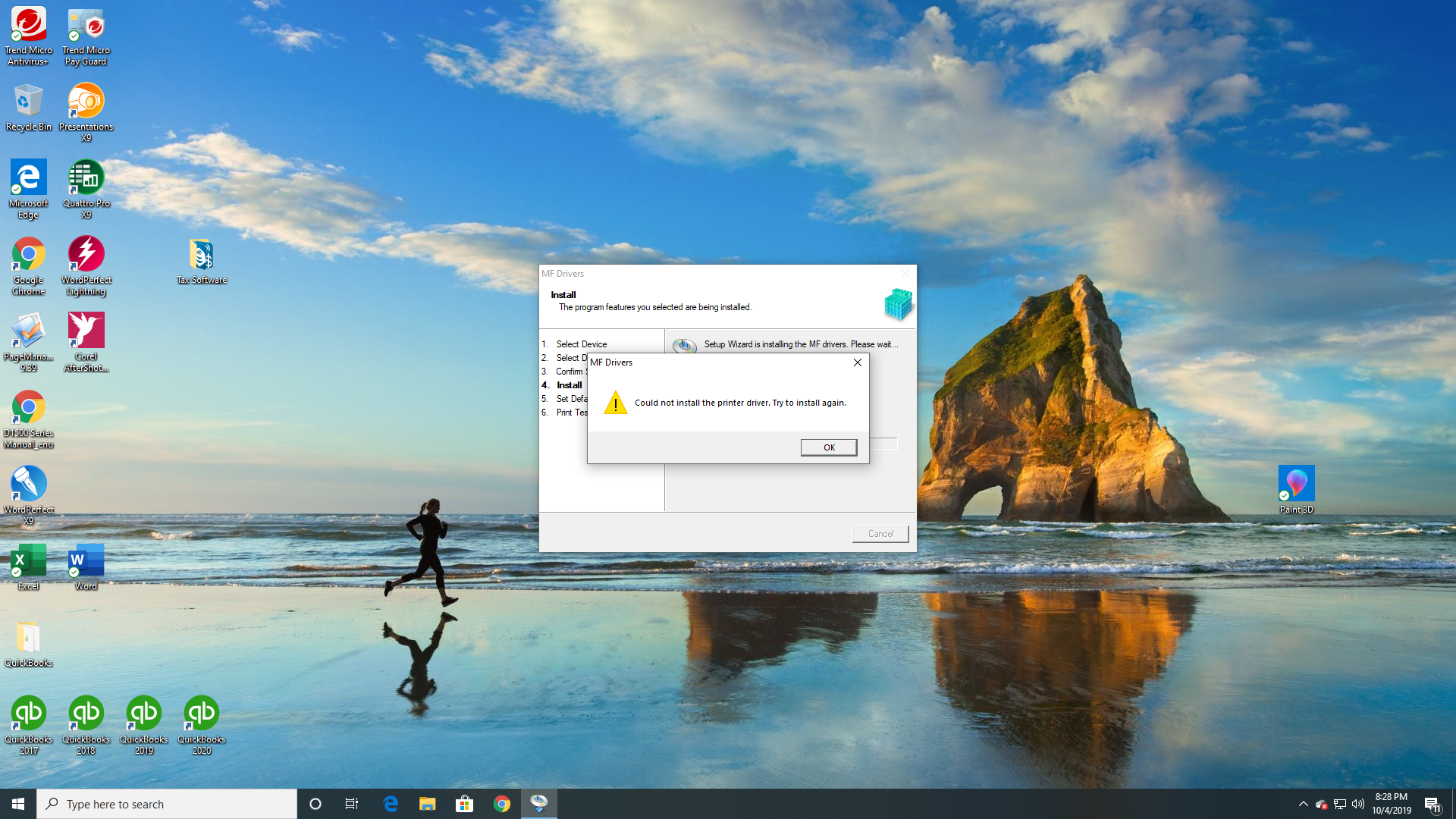Click the volume icon in the system tray
Viewport: 1456px width, 819px height.
(1357, 804)
